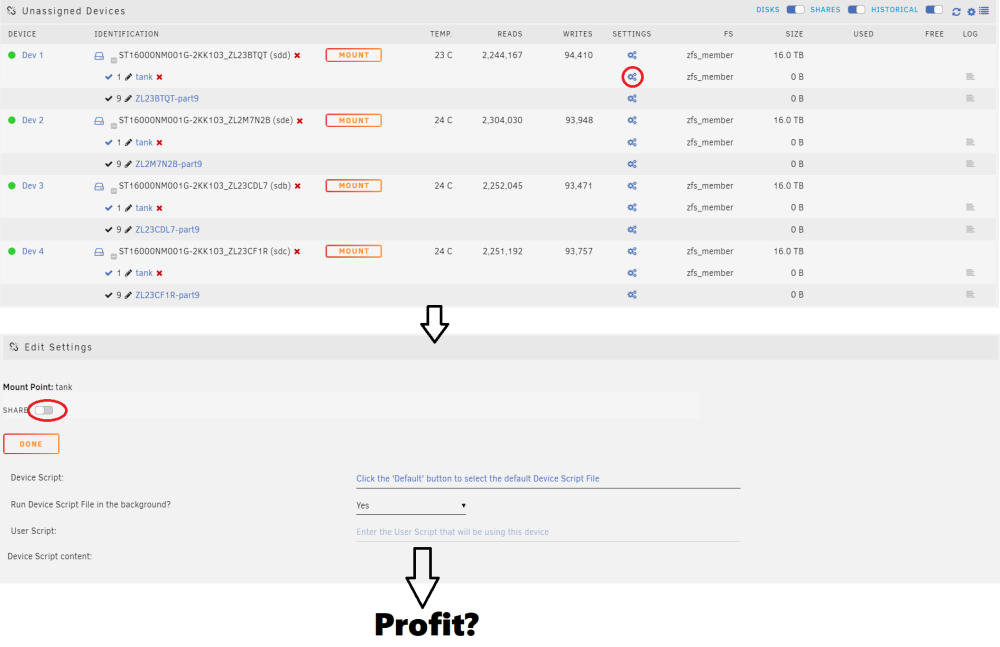Open settings for ZL23BTQT-part9 partition
Screen dimensions: 1000x647
coord(632,99)
